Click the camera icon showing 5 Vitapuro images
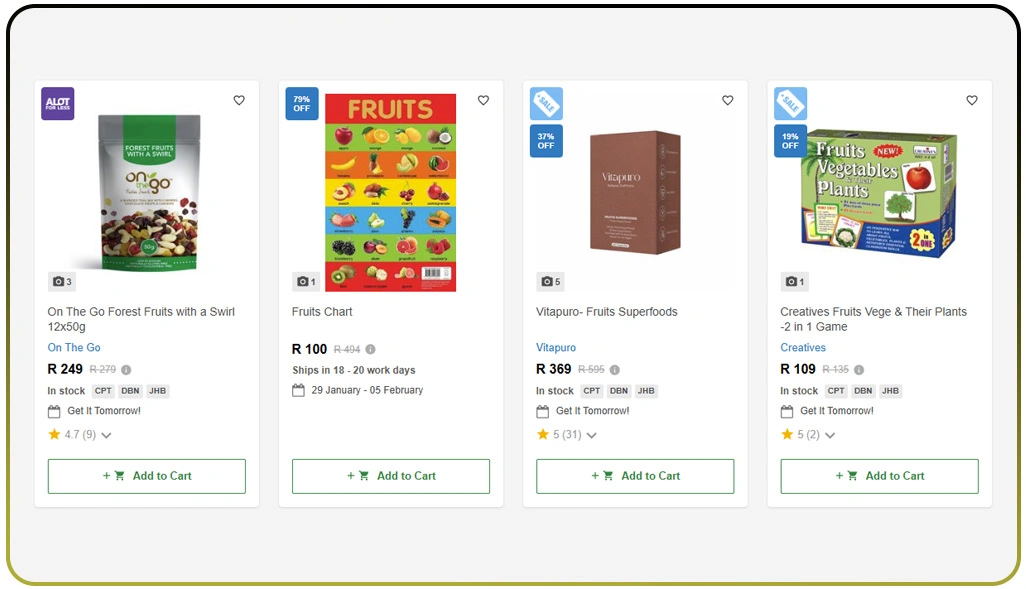1026x589 pixels. click(x=550, y=281)
